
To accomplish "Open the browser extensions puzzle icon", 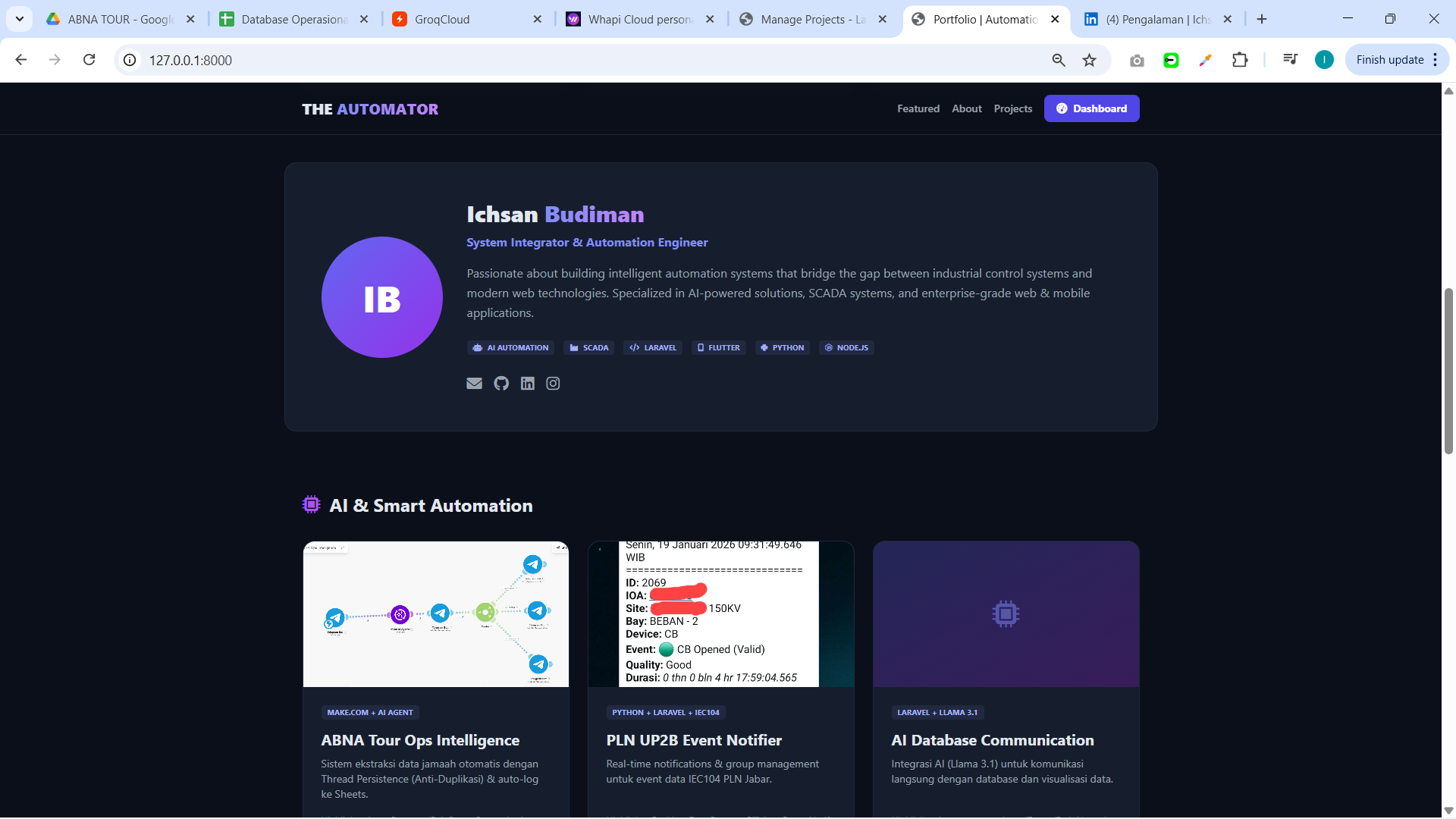I will [1240, 60].
